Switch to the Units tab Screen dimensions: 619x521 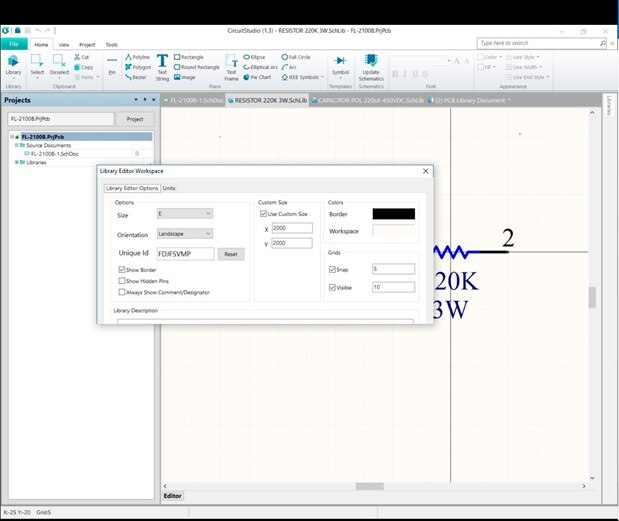point(169,188)
